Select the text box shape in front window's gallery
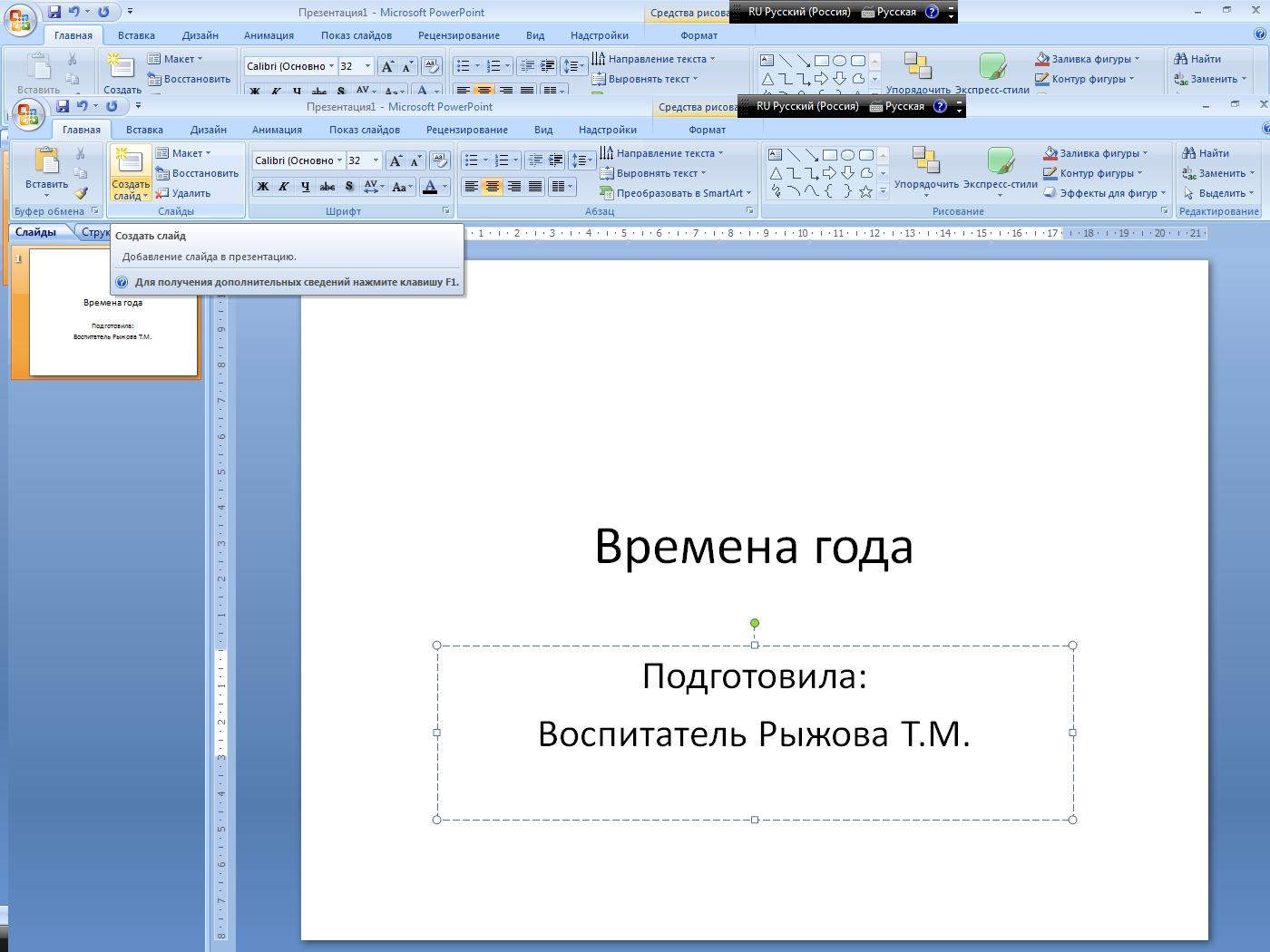The image size is (1270, 952). pos(775,155)
